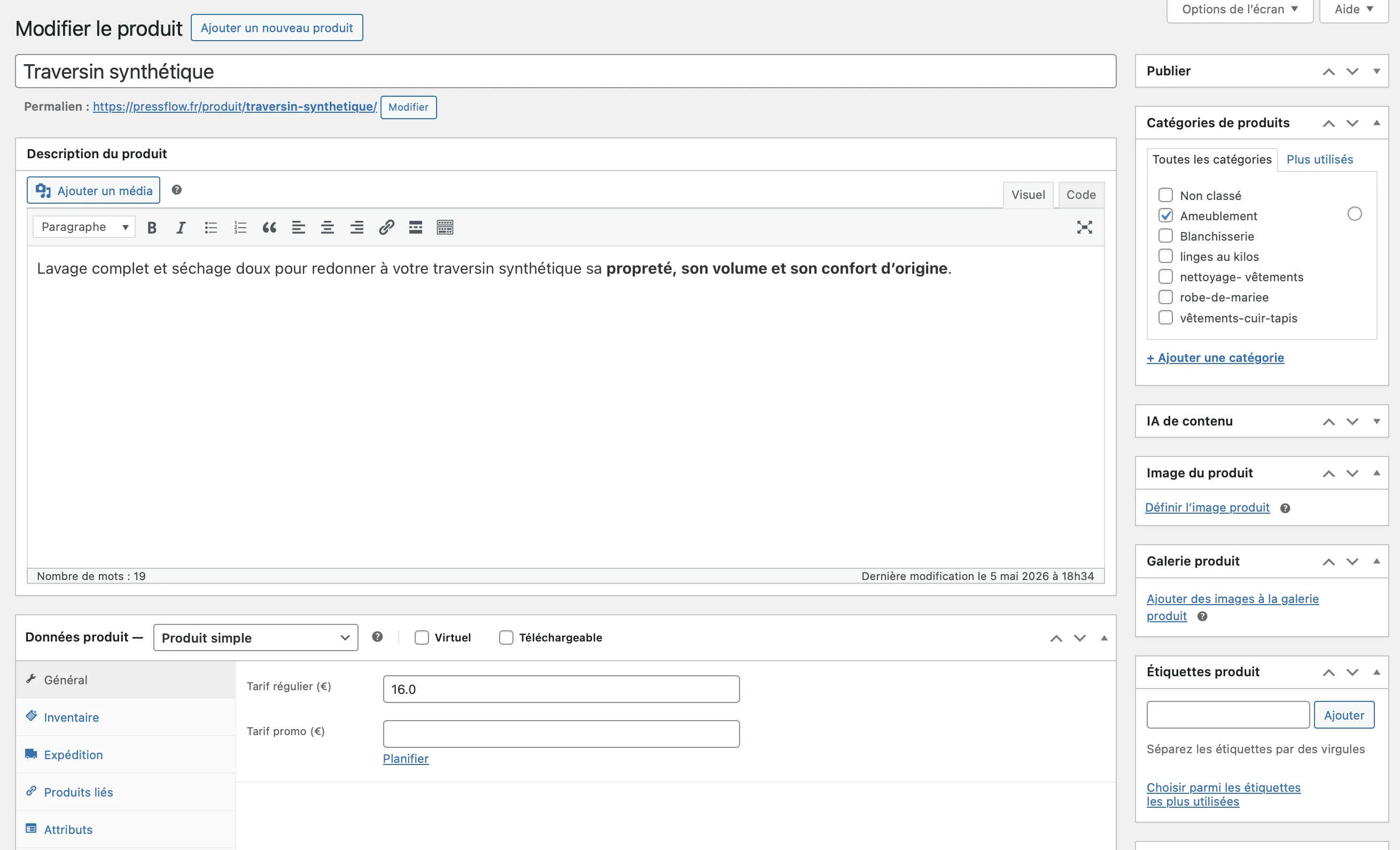Screen dimensions: 1400x850
Task: Enable the Virtuel product option
Action: click(x=422, y=637)
